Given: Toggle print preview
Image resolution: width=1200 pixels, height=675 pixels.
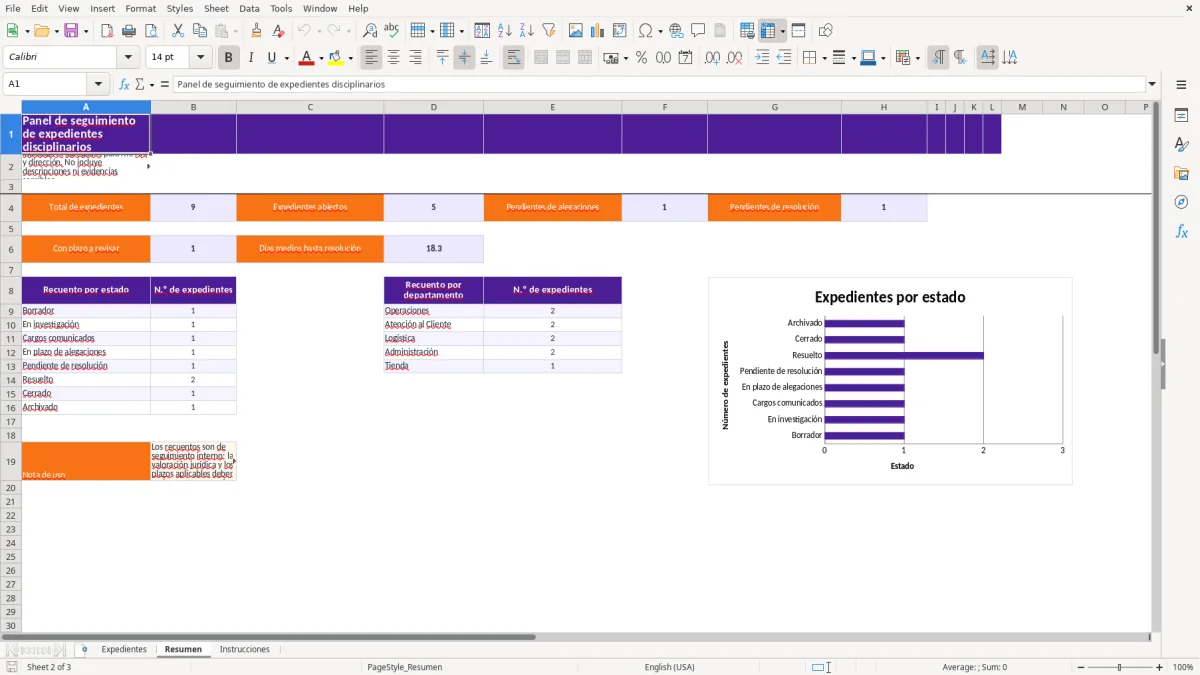Looking at the screenshot, I should click(x=150, y=31).
